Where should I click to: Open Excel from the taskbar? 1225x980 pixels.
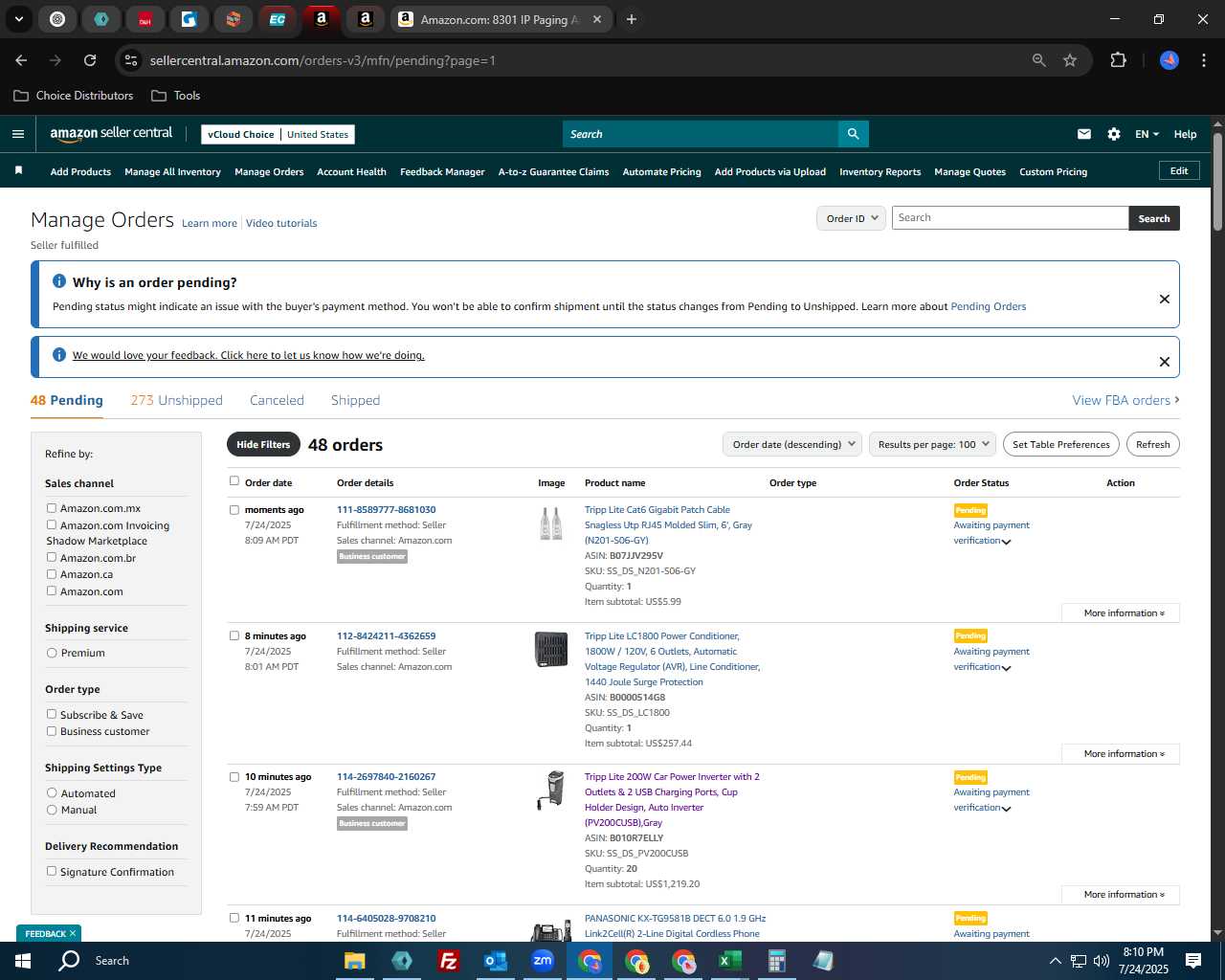pos(729,960)
